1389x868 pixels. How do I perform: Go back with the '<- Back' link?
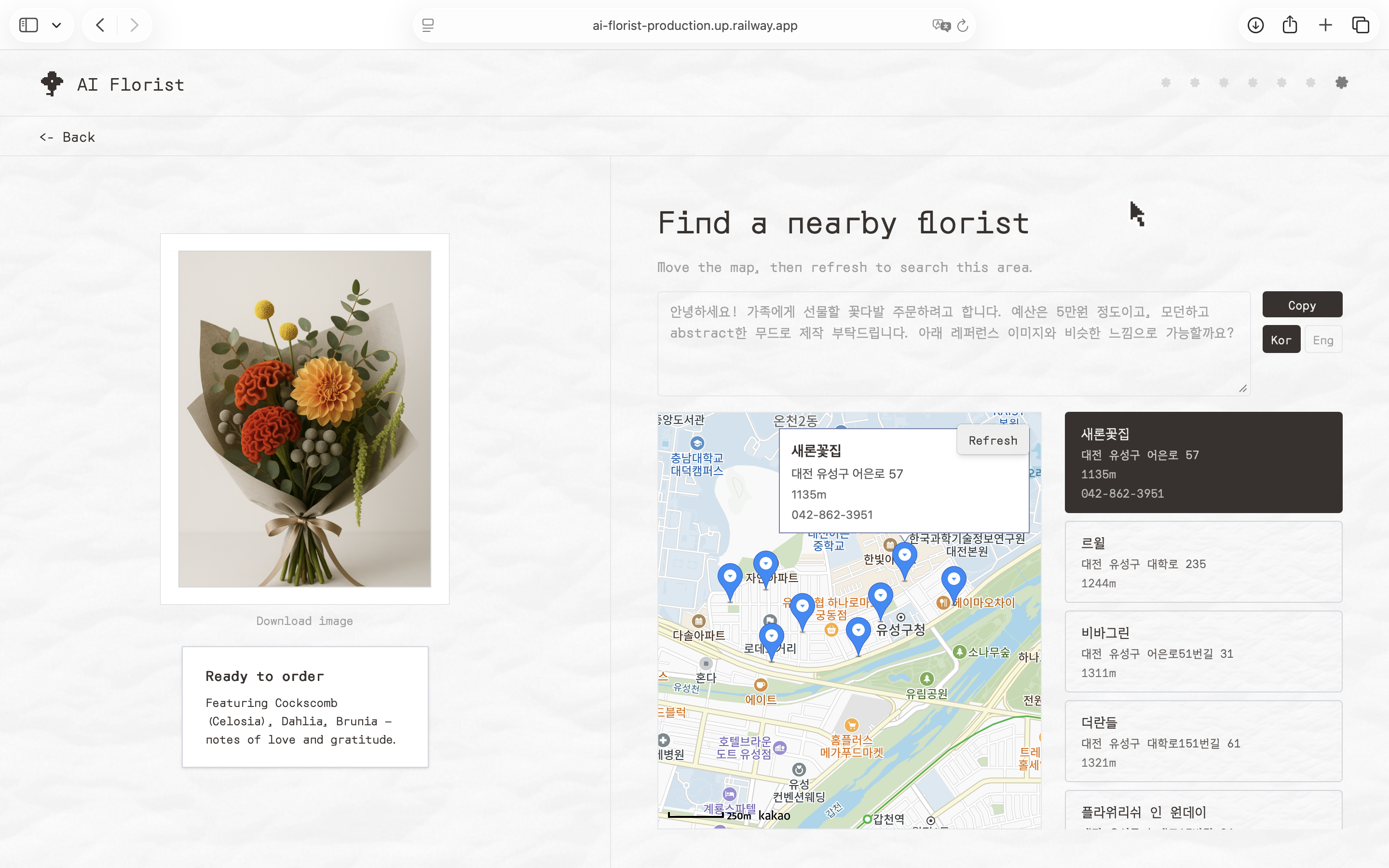67,137
